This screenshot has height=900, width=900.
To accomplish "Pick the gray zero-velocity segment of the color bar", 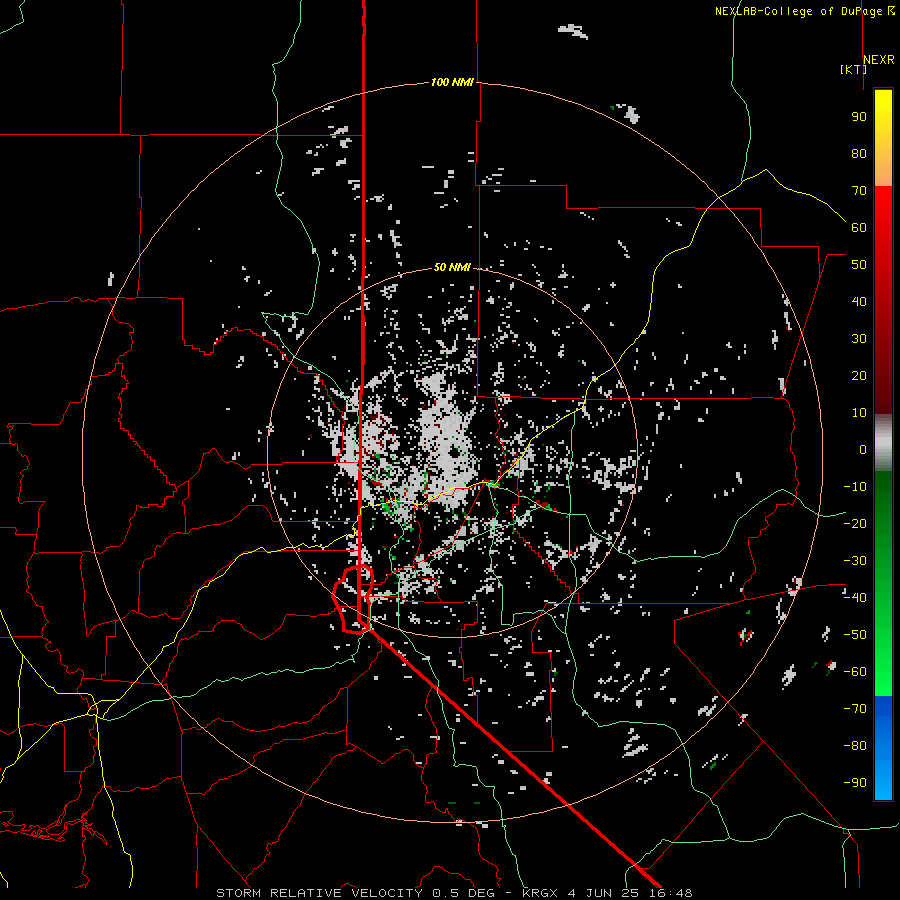I will point(883,443).
